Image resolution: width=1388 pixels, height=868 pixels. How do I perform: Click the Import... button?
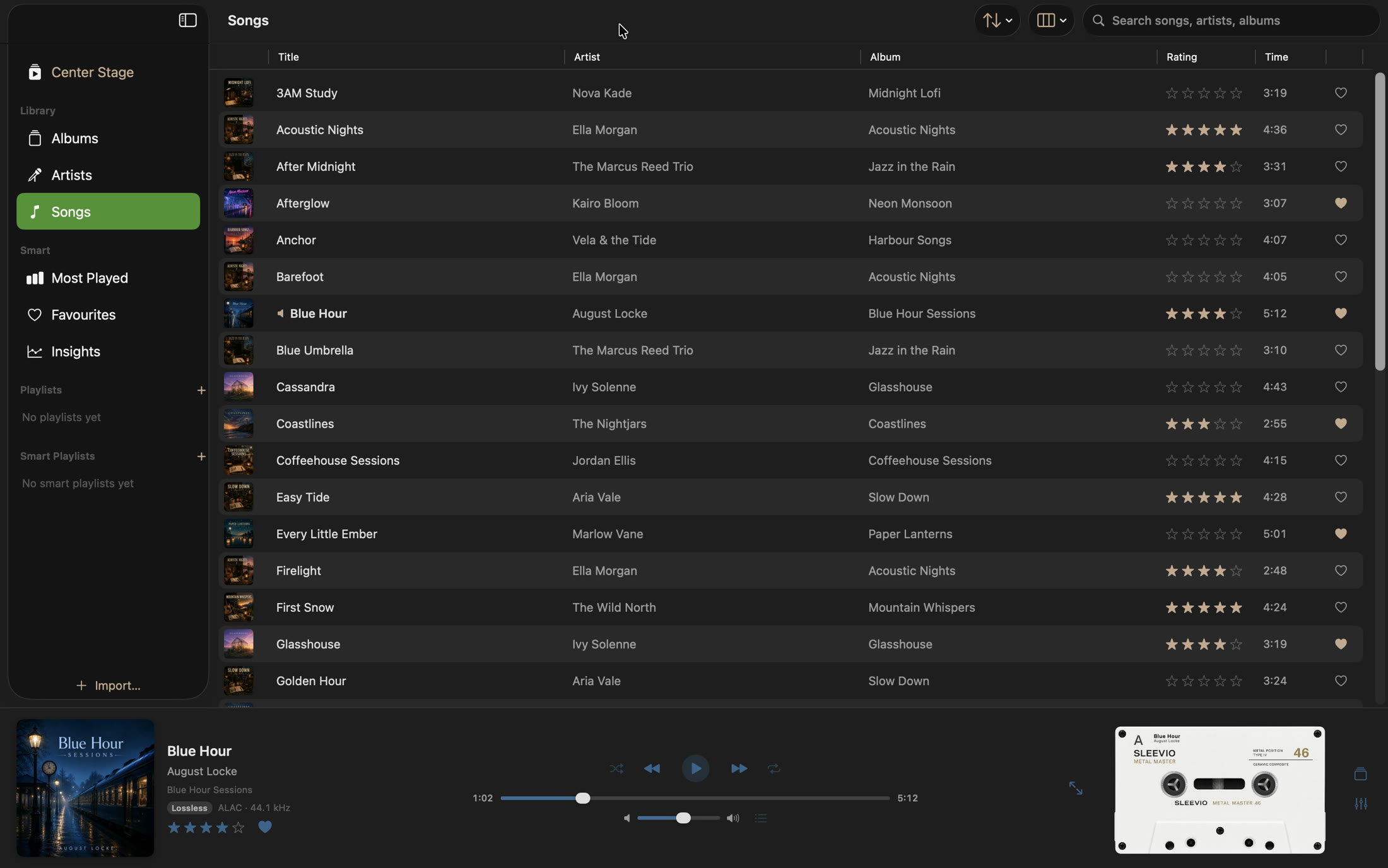(x=108, y=685)
